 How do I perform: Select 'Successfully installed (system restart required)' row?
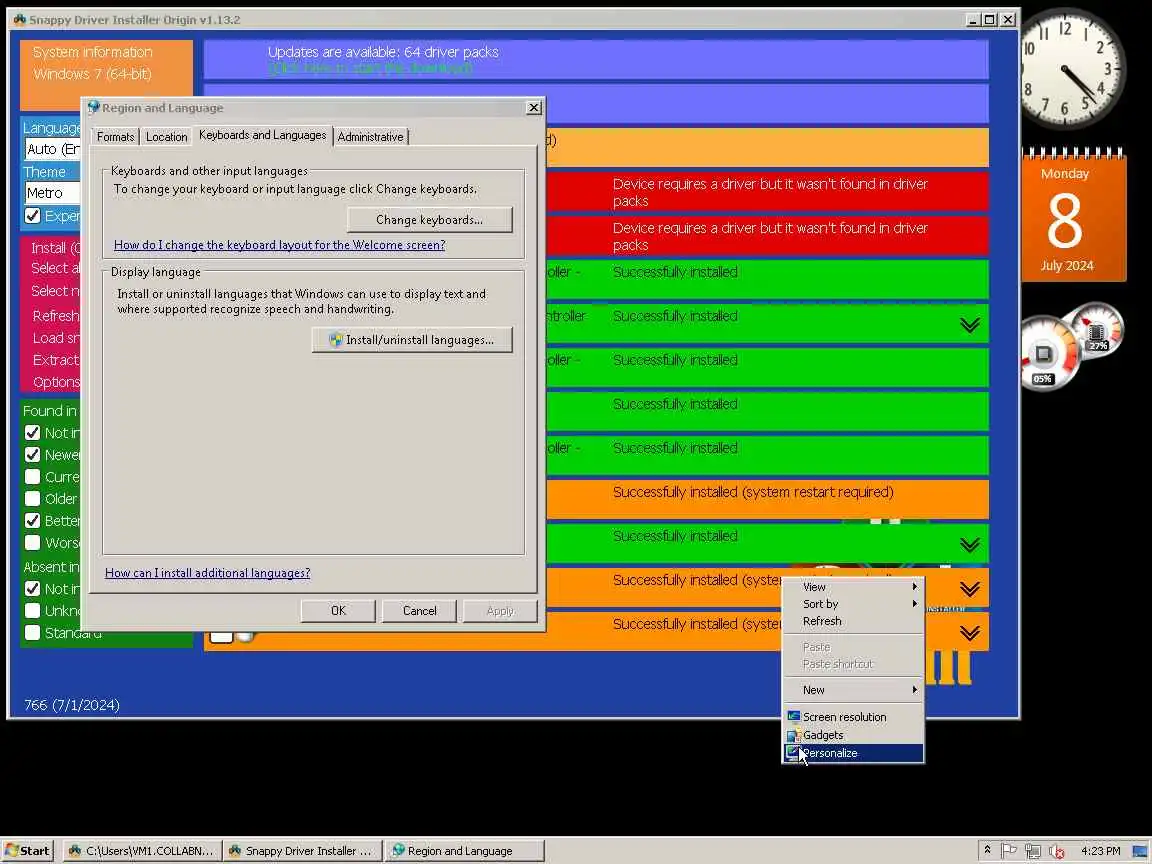click(768, 500)
